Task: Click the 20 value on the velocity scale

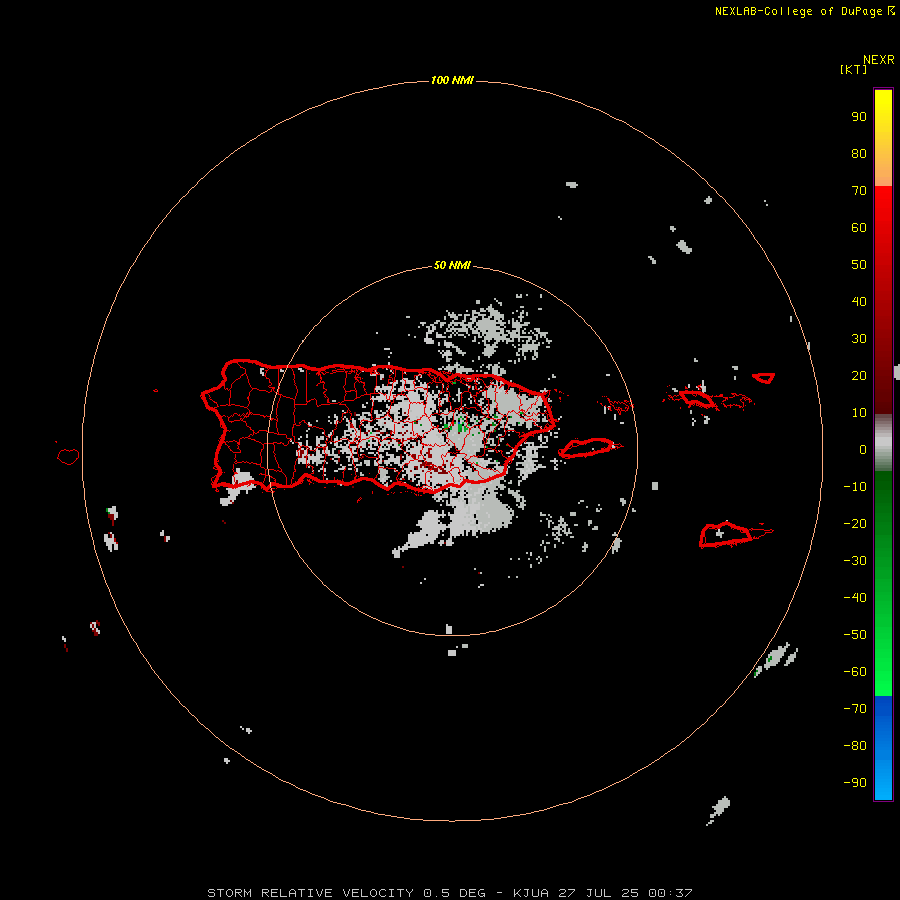Action: (x=859, y=375)
